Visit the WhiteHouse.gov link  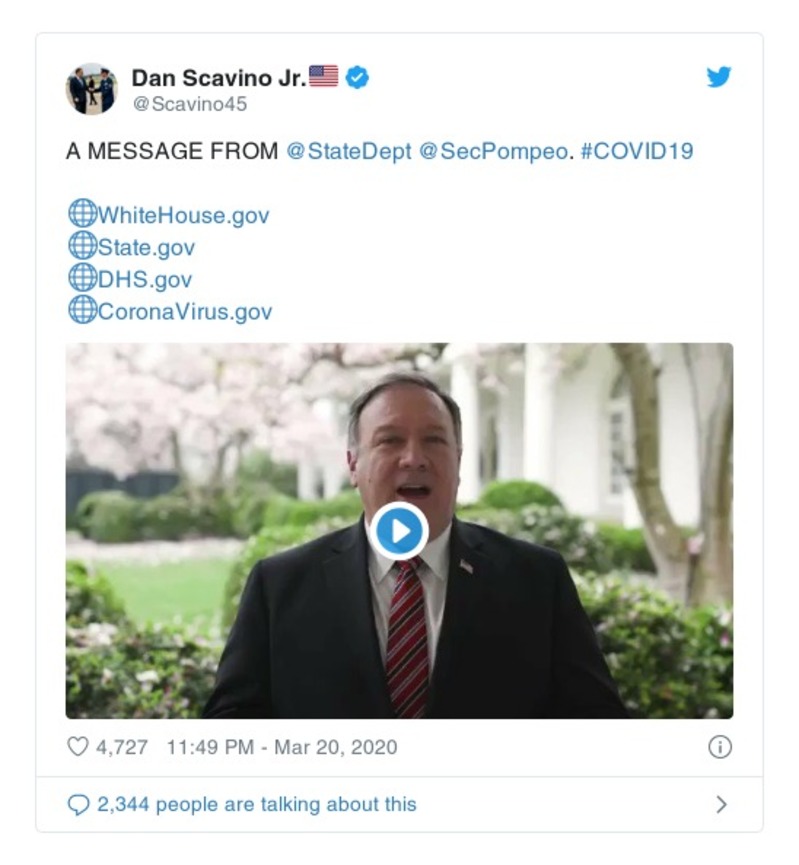[183, 216]
